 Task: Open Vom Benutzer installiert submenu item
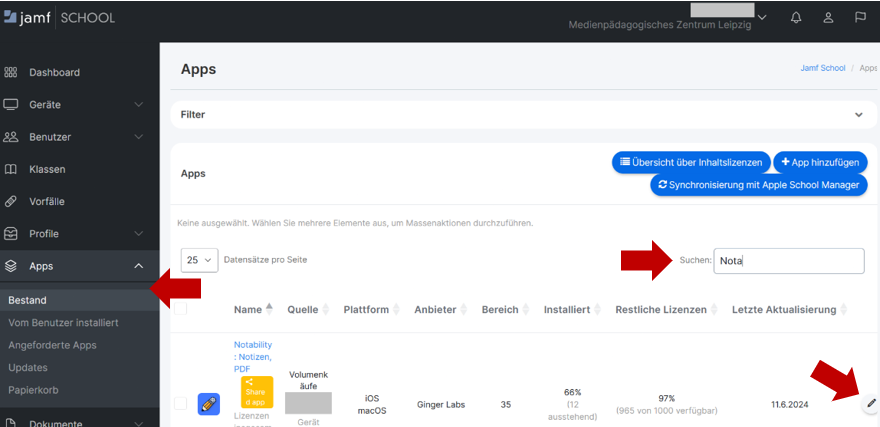click(63, 322)
